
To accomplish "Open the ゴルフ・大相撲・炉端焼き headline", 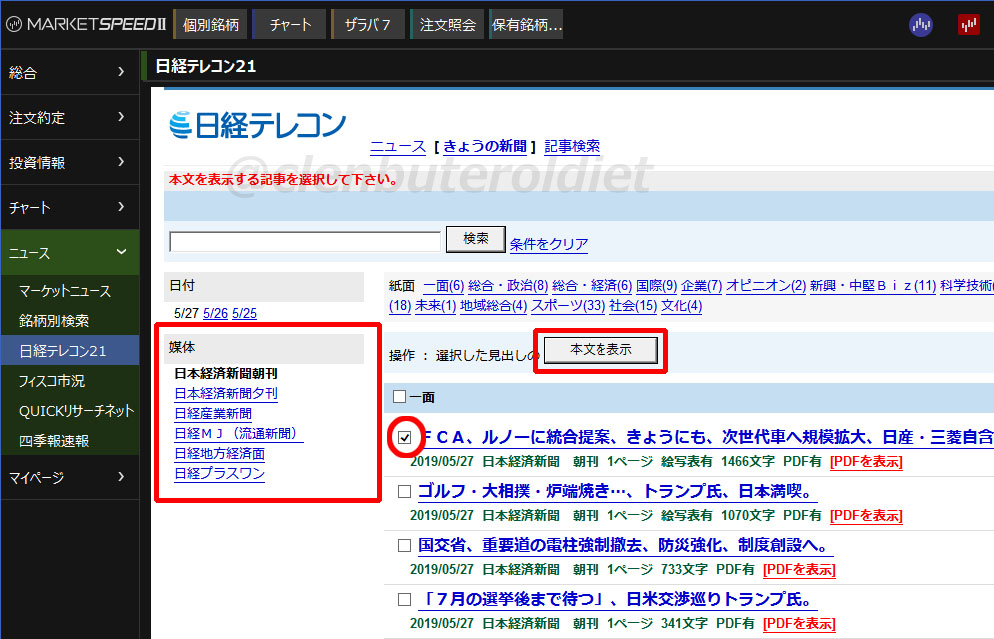I will point(617,491).
